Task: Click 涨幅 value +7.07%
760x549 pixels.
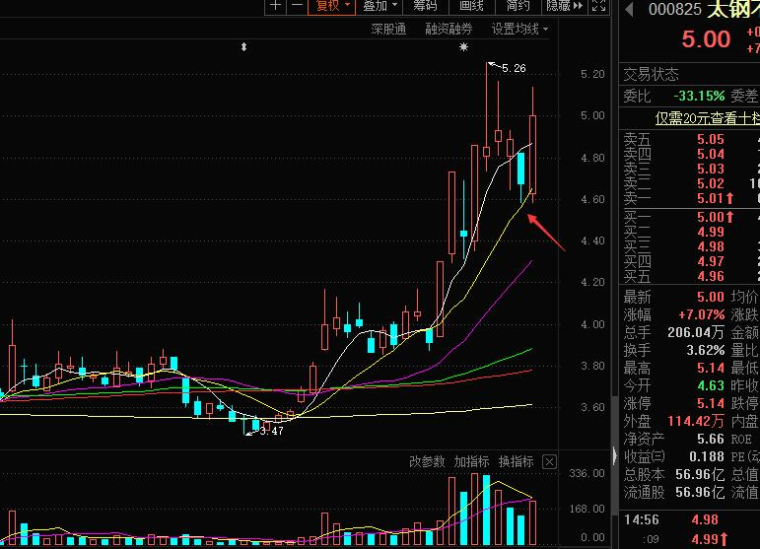Action: pyautogui.click(x=701, y=314)
